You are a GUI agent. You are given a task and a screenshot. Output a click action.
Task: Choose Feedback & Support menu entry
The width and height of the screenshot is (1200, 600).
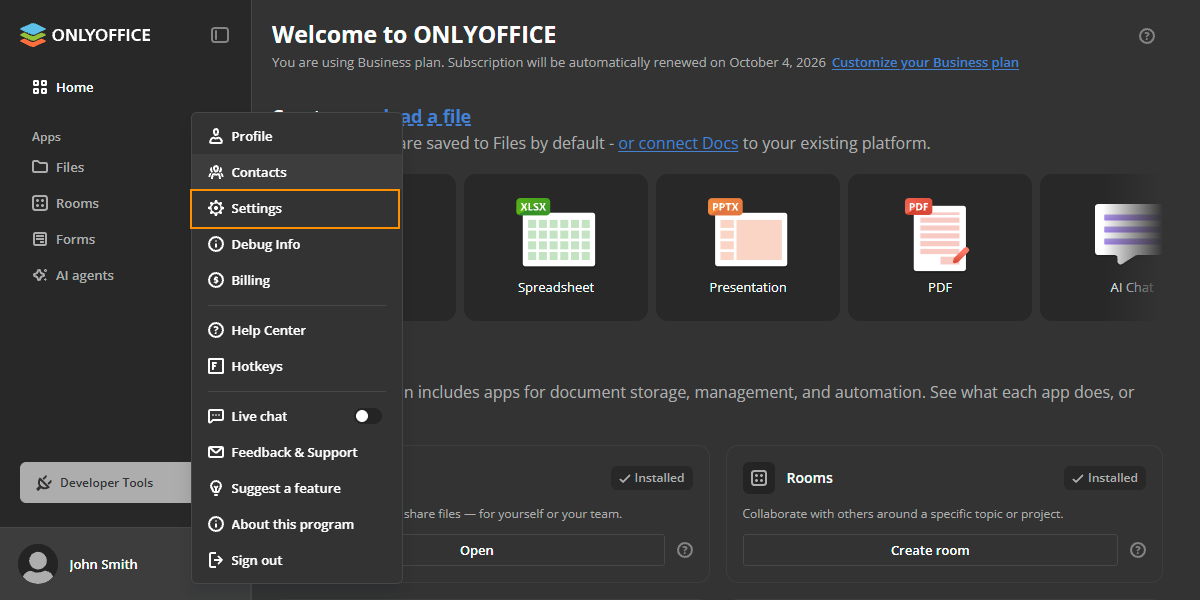[297, 452]
